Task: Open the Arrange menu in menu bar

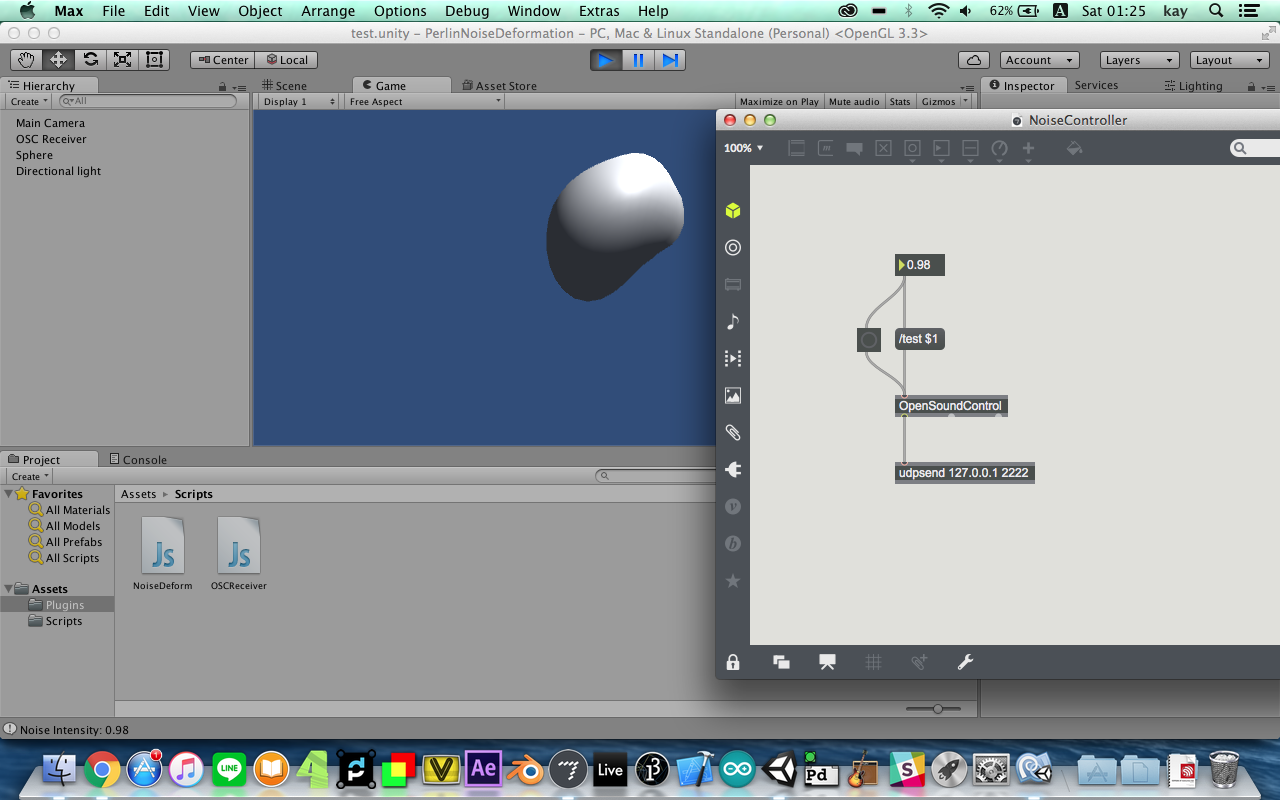Action: coord(328,11)
